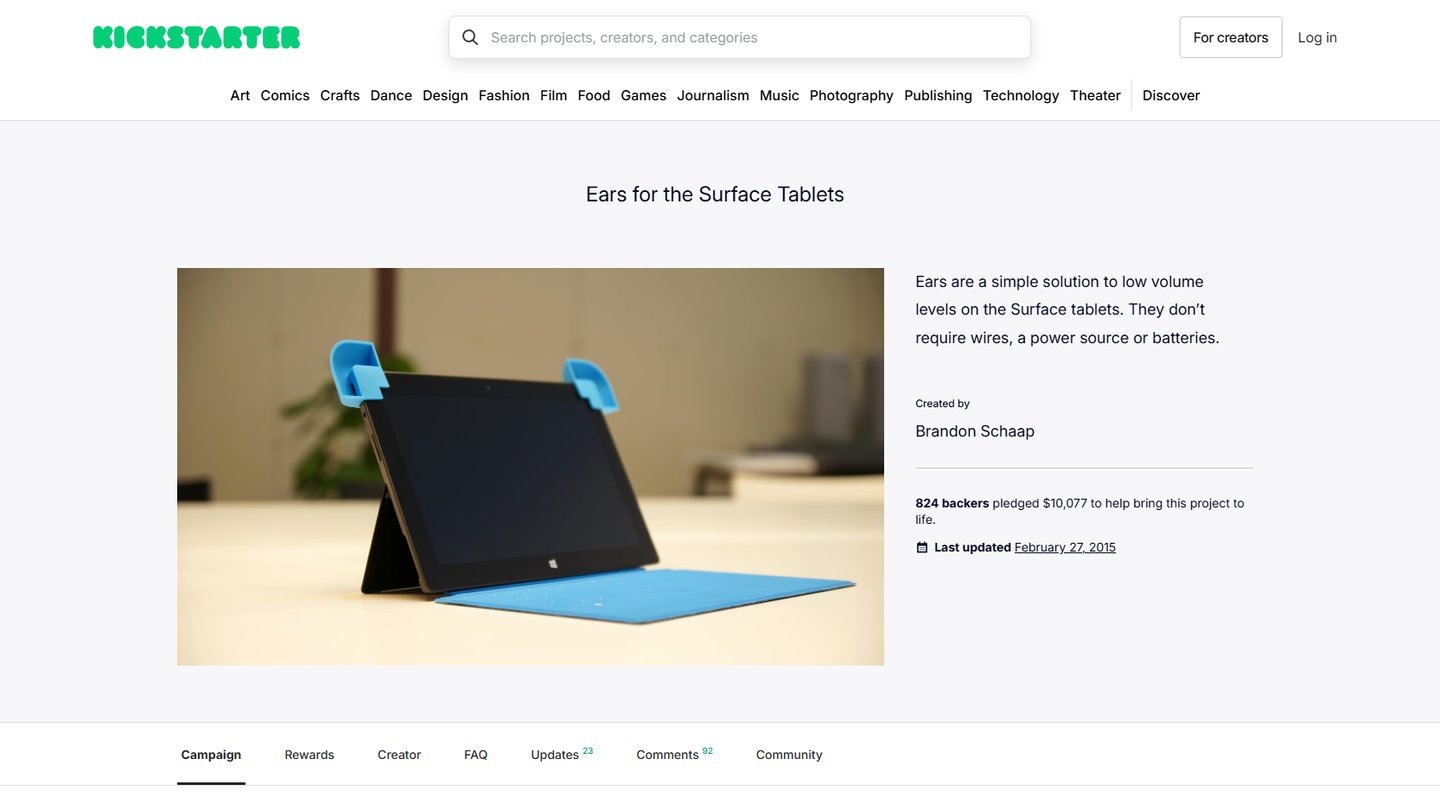Open creator Brandon Schaap's profile
1440x810 pixels.
(975, 431)
